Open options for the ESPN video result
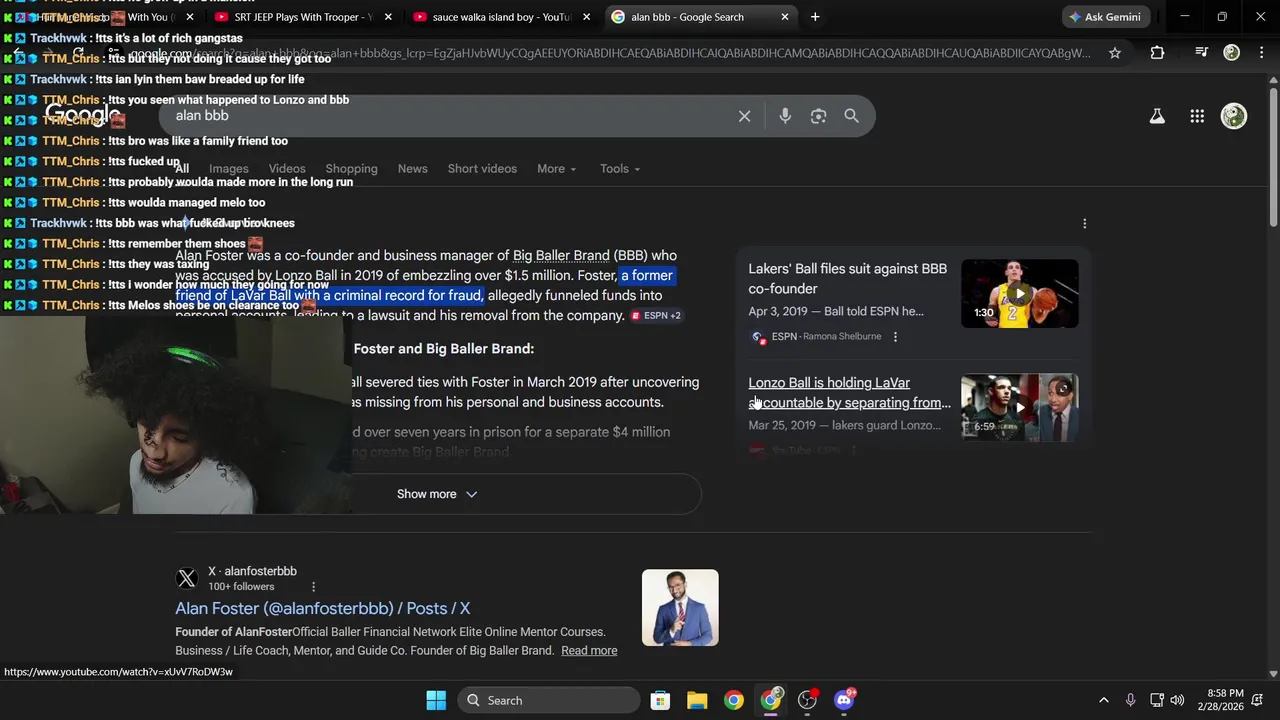Image resolution: width=1280 pixels, height=720 pixels. click(895, 337)
